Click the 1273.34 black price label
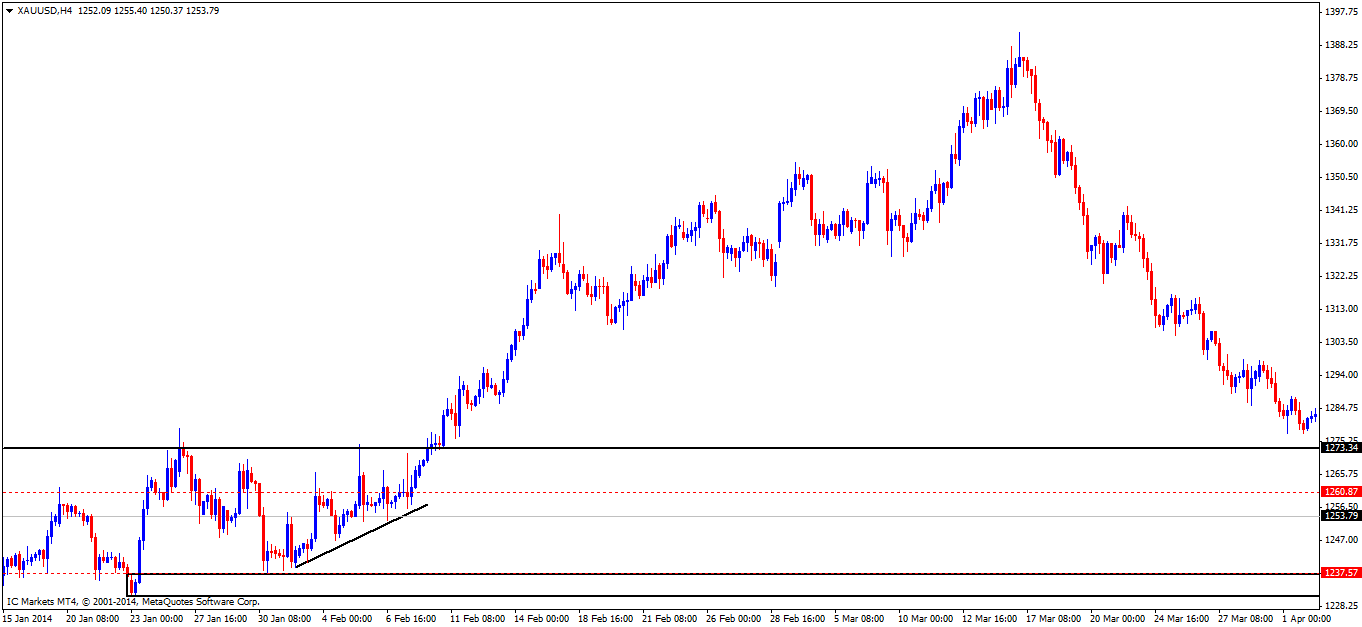1362x627 pixels. (x=1340, y=448)
